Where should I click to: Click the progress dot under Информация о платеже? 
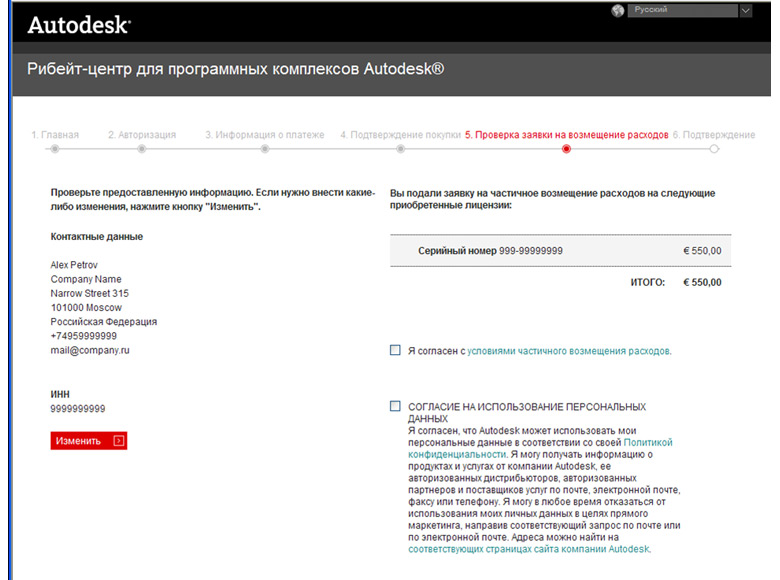[265, 149]
